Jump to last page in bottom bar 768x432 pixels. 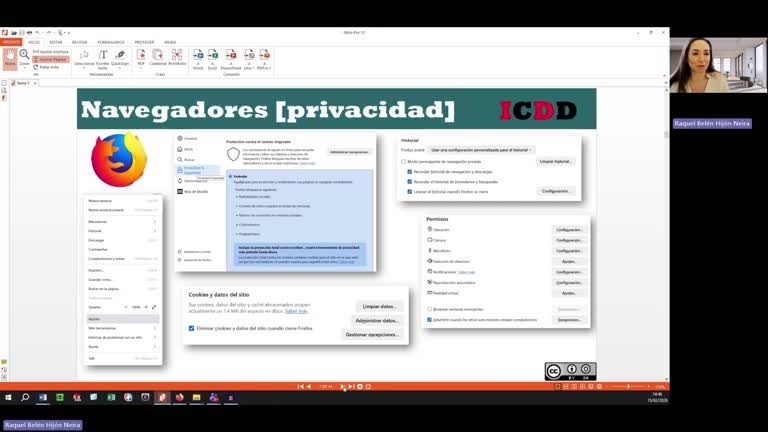pyautogui.click(x=351, y=386)
